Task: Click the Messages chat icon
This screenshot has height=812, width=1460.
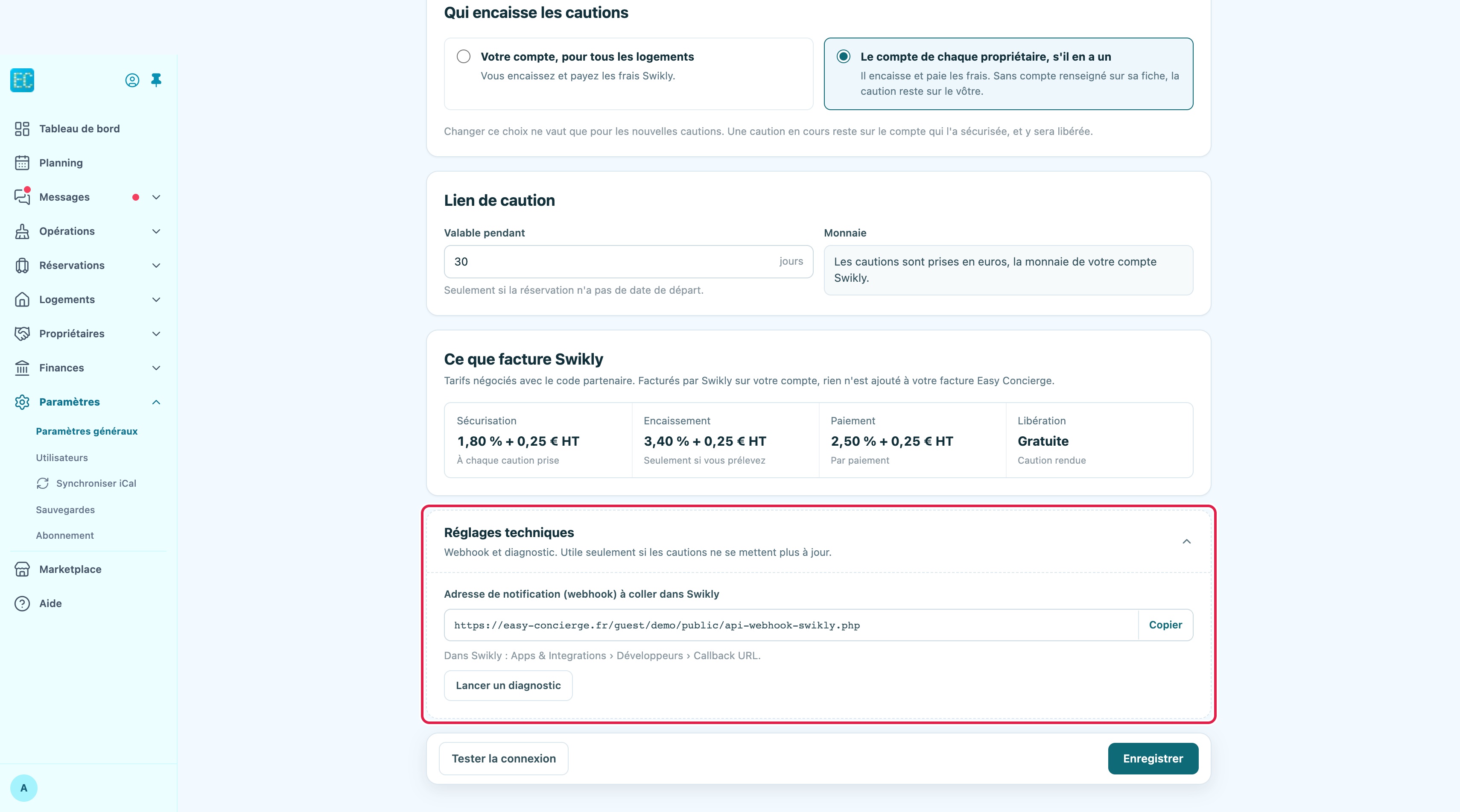Action: point(22,197)
